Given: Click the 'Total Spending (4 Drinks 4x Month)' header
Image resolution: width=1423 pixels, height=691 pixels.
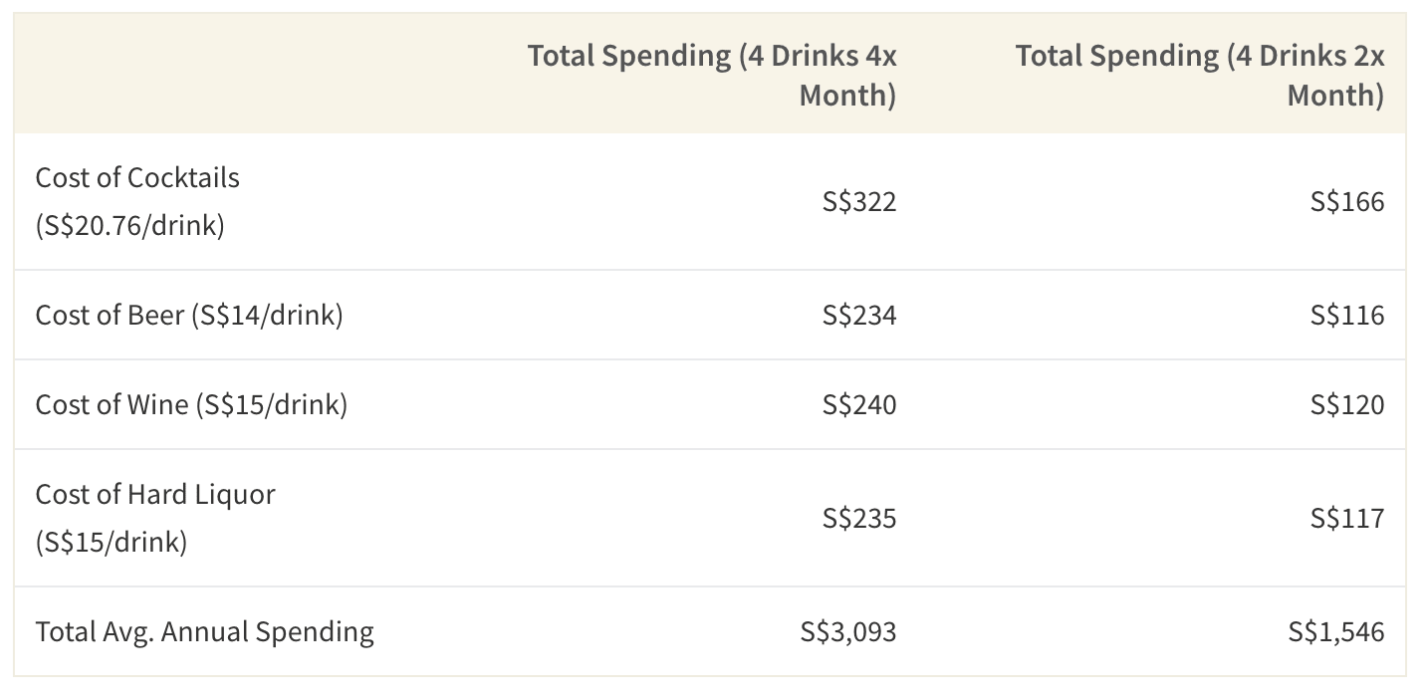Looking at the screenshot, I should point(711,75).
